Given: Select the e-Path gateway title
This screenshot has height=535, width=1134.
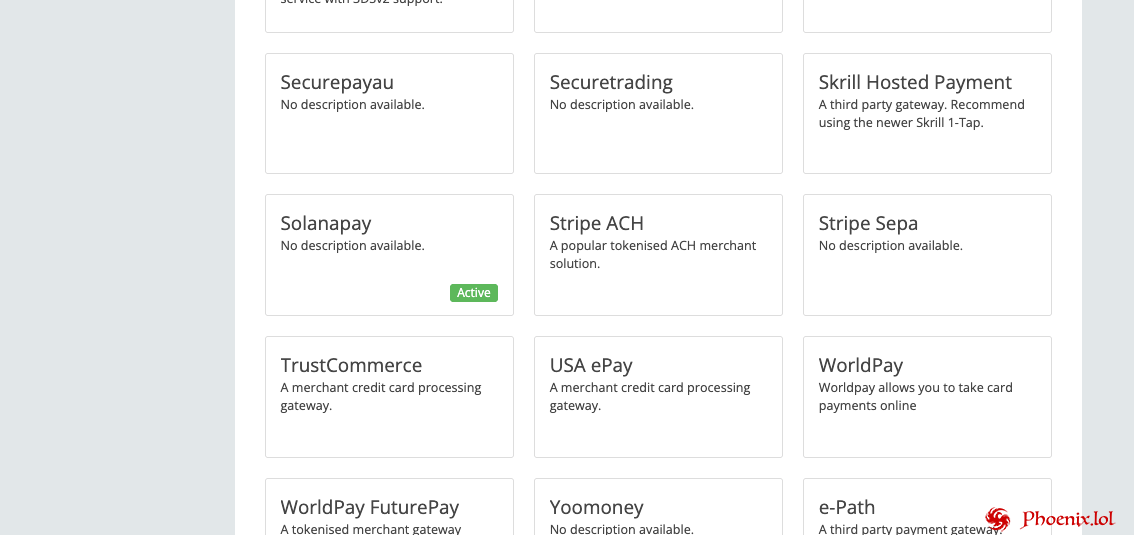Looking at the screenshot, I should click(x=846, y=507).
